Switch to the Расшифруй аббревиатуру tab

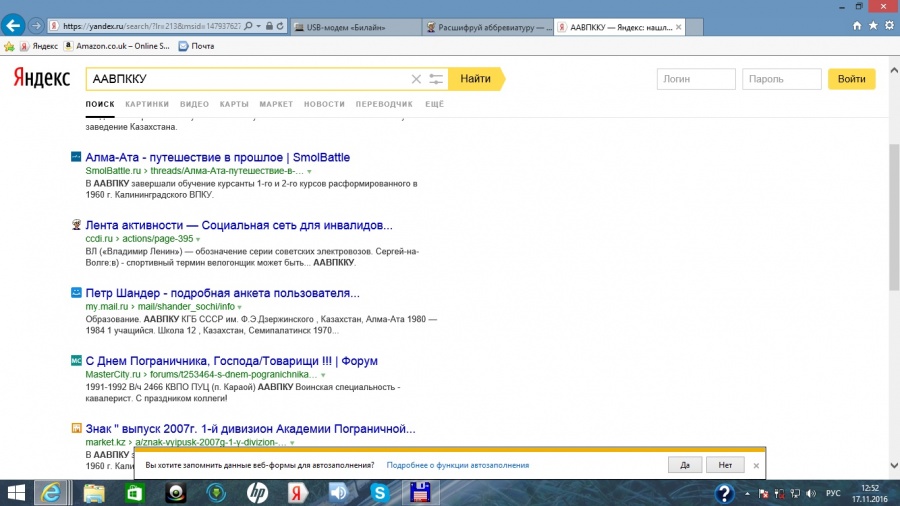(488, 27)
